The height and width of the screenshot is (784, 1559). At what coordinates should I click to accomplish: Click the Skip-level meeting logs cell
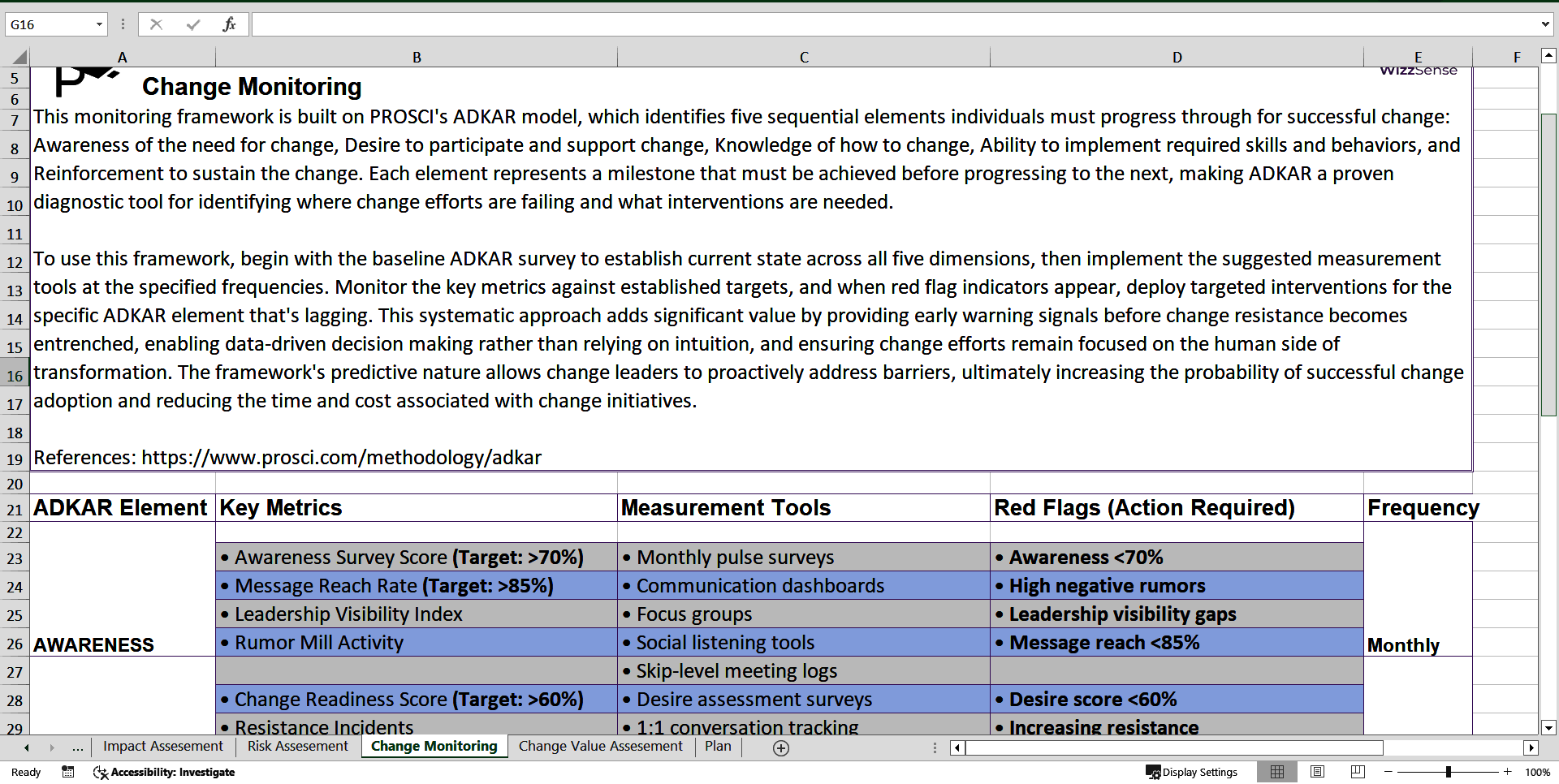point(804,671)
